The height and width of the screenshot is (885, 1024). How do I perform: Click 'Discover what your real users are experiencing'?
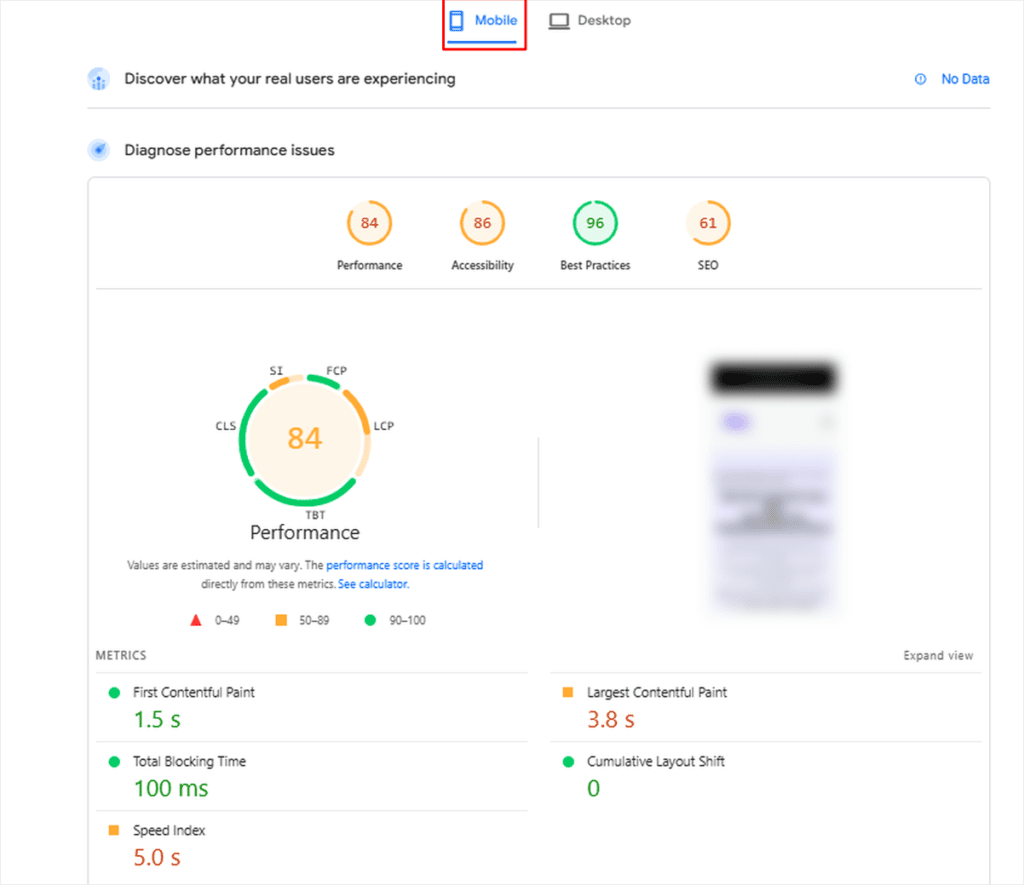(x=290, y=79)
